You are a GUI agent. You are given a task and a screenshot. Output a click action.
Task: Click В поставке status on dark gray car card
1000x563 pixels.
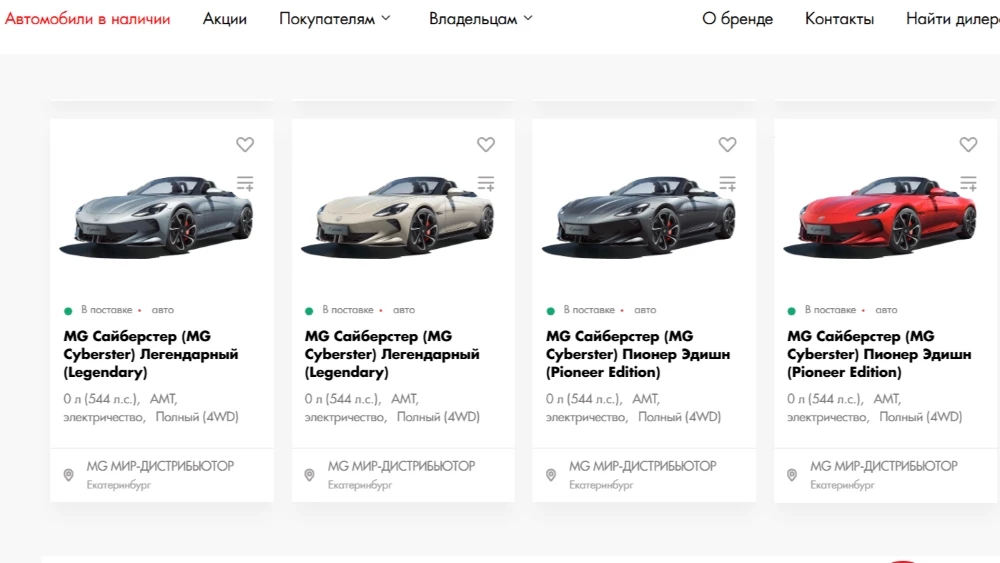589,310
